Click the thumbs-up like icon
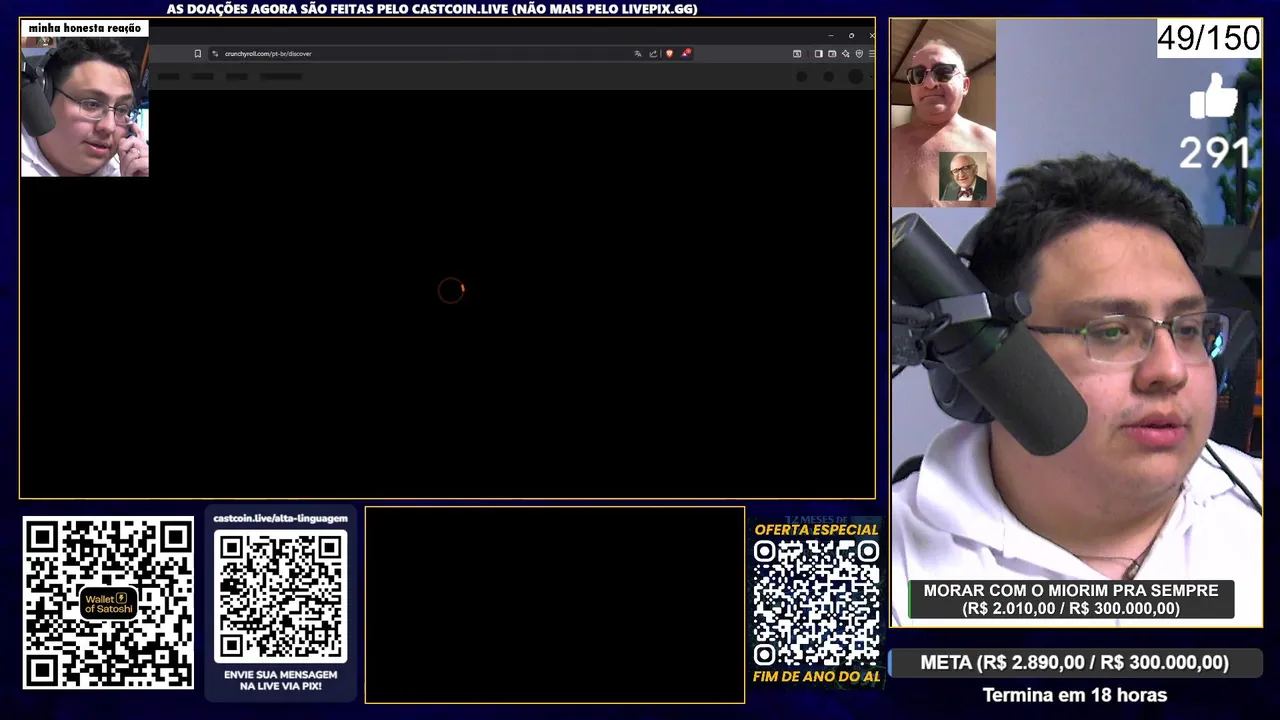The image size is (1280, 720). (x=1214, y=98)
